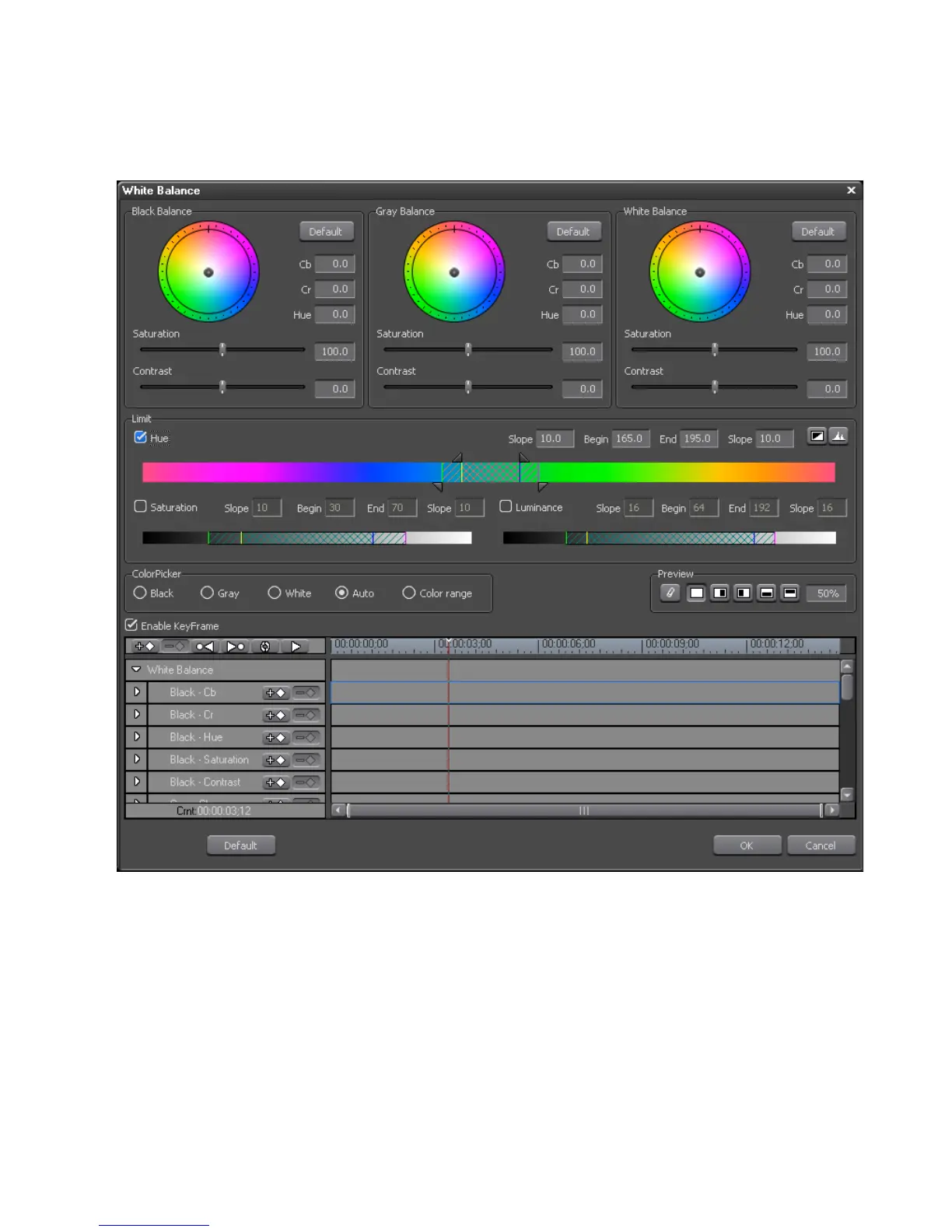Click the White Balance color wheel
This screenshot has width=952, height=1232.
coord(700,272)
